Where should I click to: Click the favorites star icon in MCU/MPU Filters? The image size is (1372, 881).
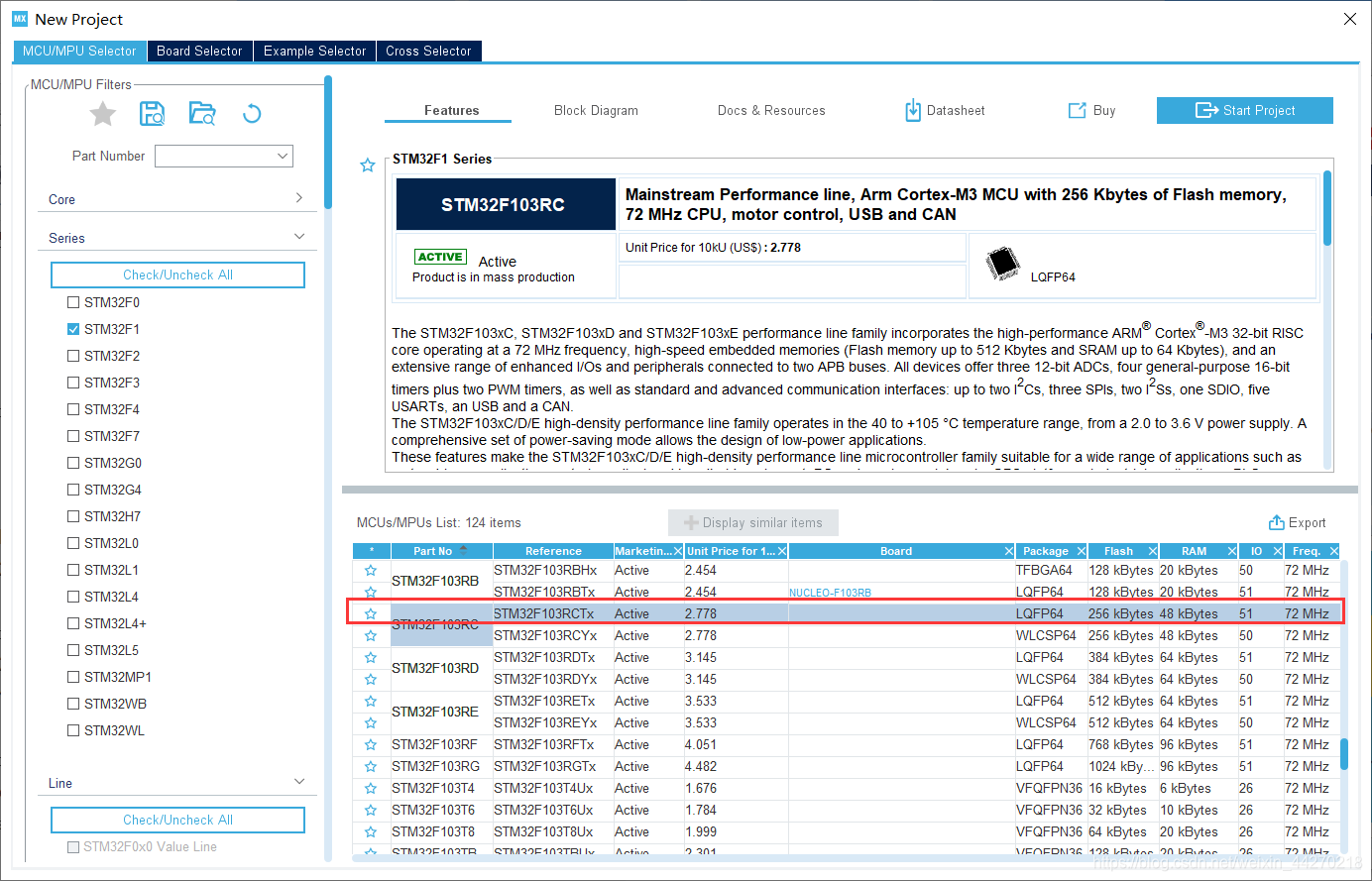point(103,114)
